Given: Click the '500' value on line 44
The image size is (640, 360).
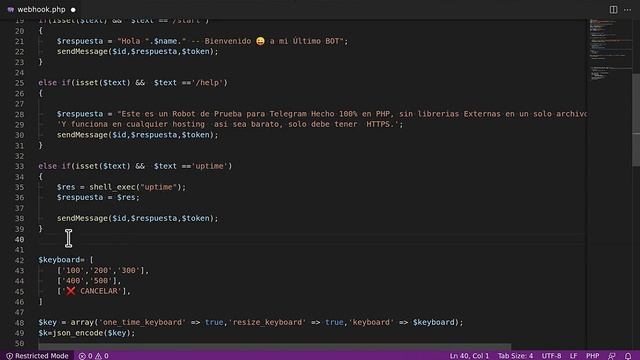Looking at the screenshot, I should 100,281.
